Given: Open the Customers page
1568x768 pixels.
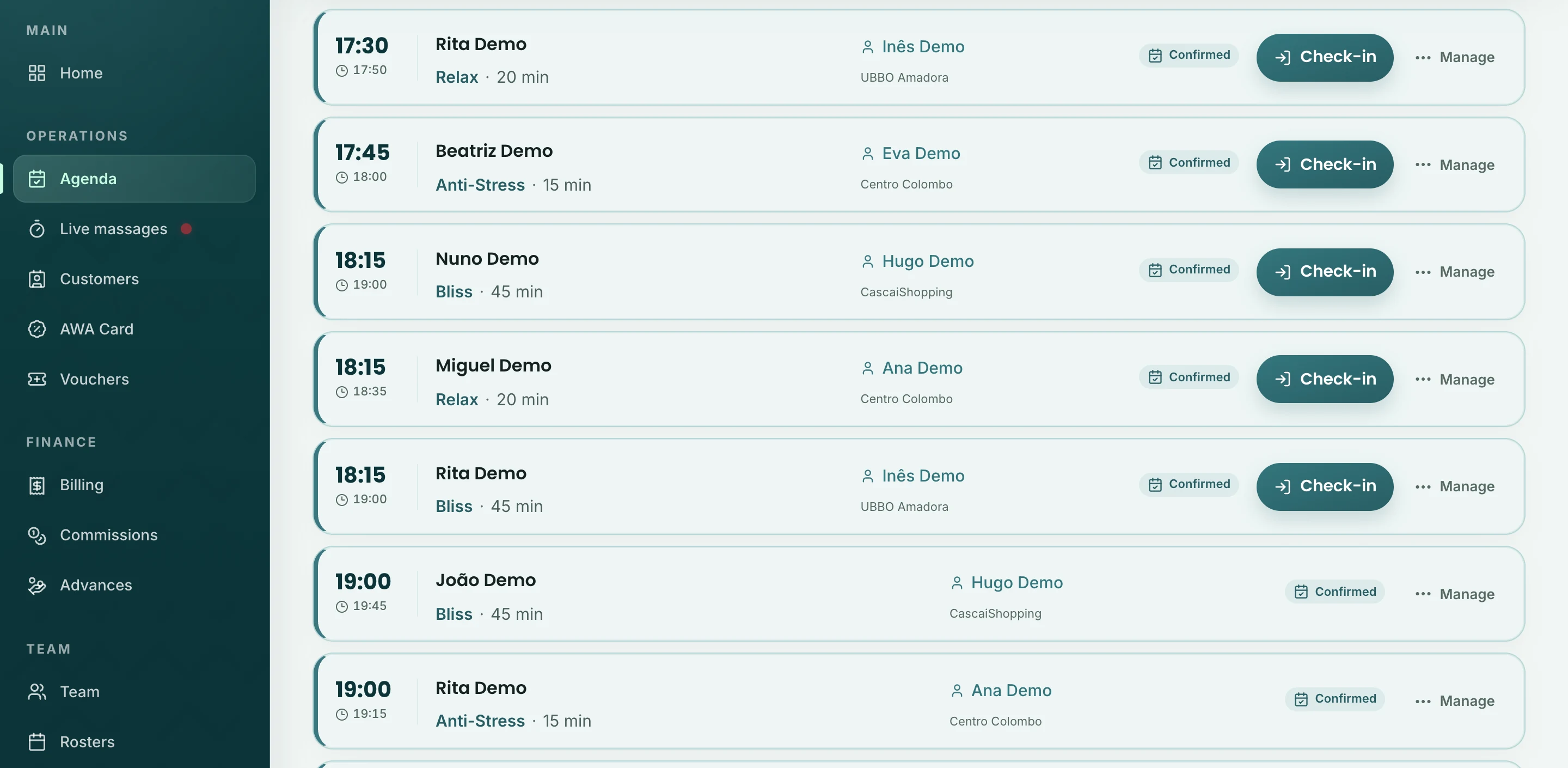Looking at the screenshot, I should point(134,279).
